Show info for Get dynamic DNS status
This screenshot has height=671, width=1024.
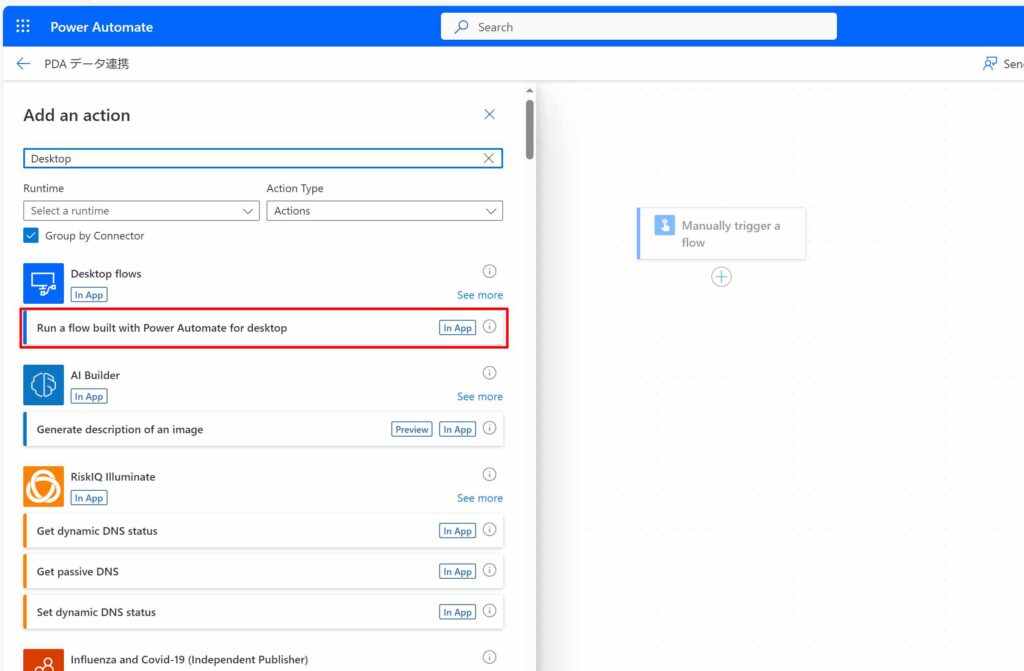click(x=489, y=529)
